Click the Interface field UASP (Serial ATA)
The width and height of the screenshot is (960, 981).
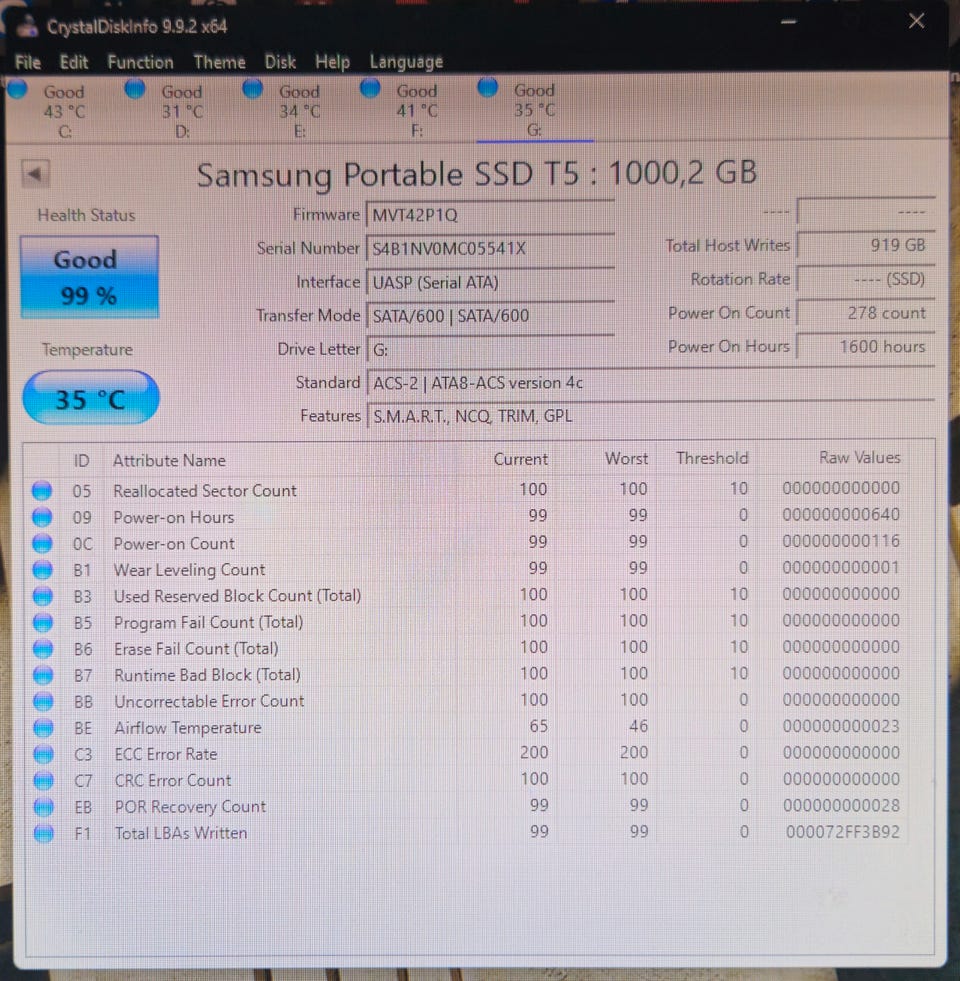[490, 283]
